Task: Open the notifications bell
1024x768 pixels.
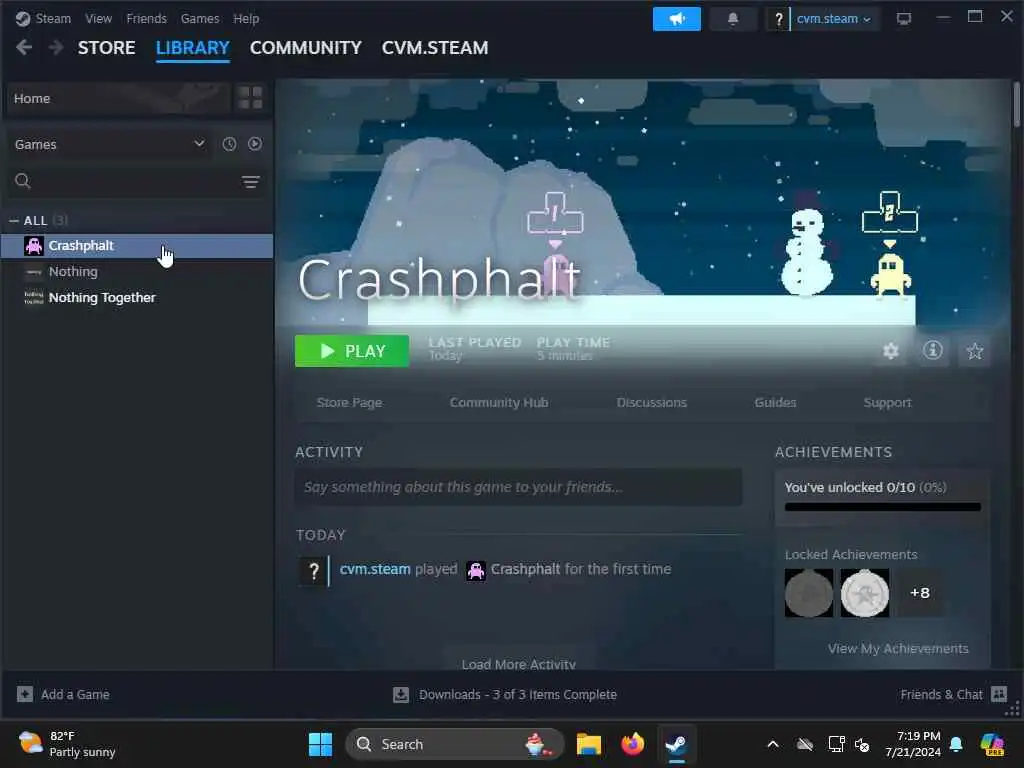Action: click(x=733, y=19)
